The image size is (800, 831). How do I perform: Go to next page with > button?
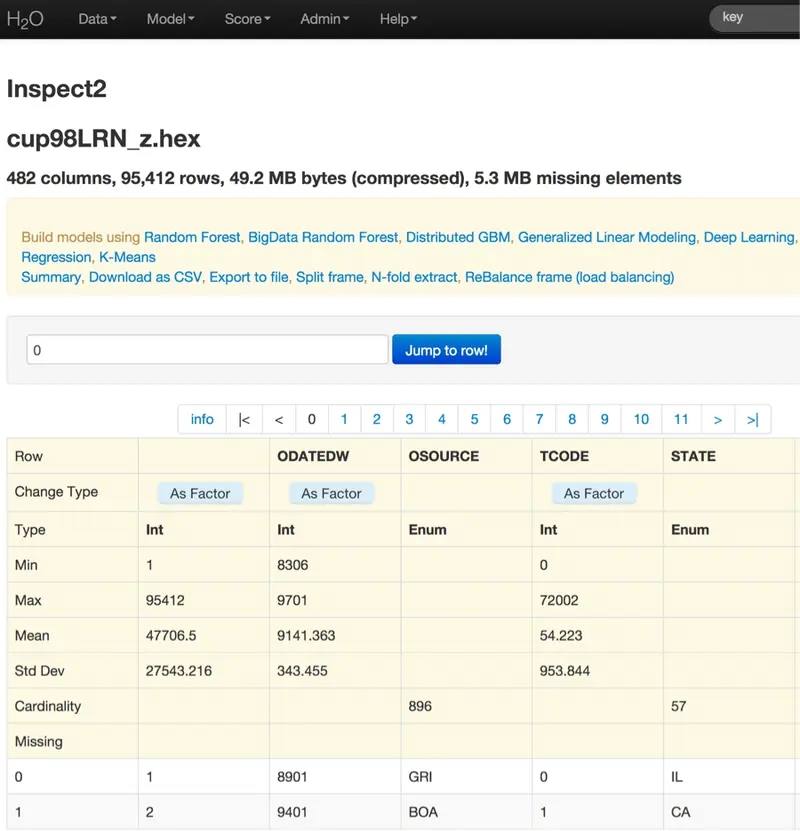click(718, 419)
